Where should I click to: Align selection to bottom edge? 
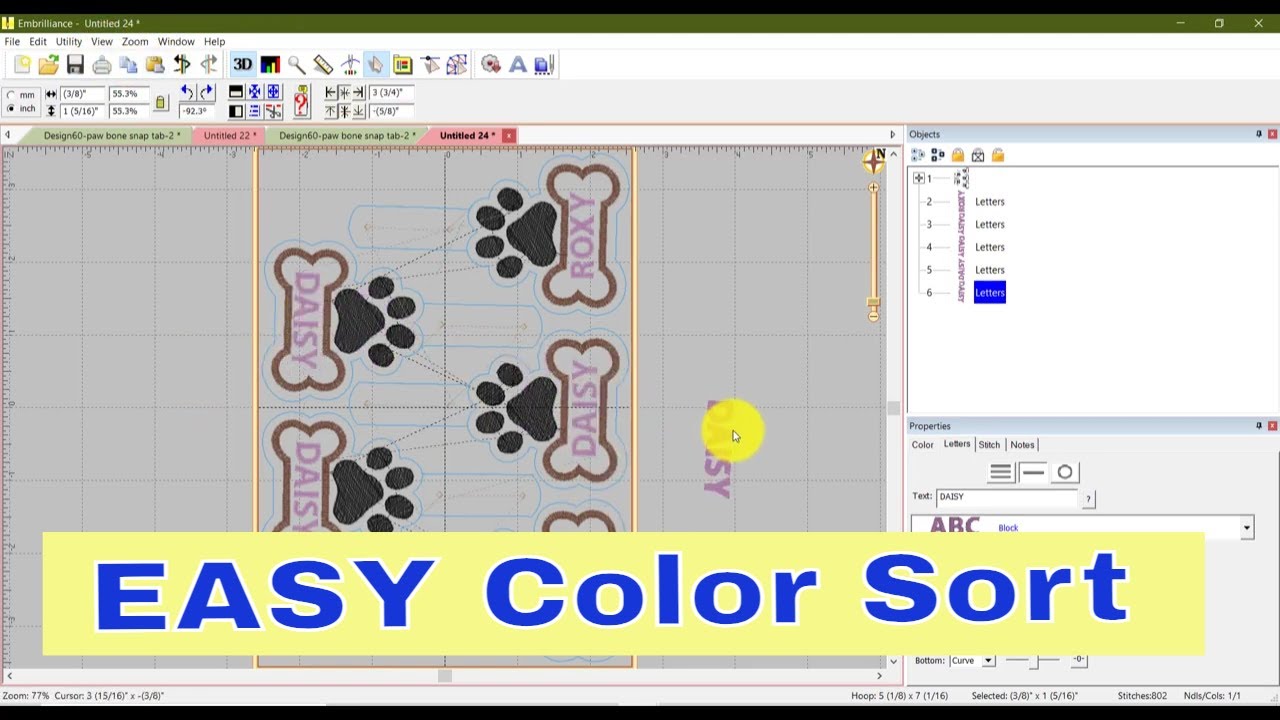[x=357, y=111]
